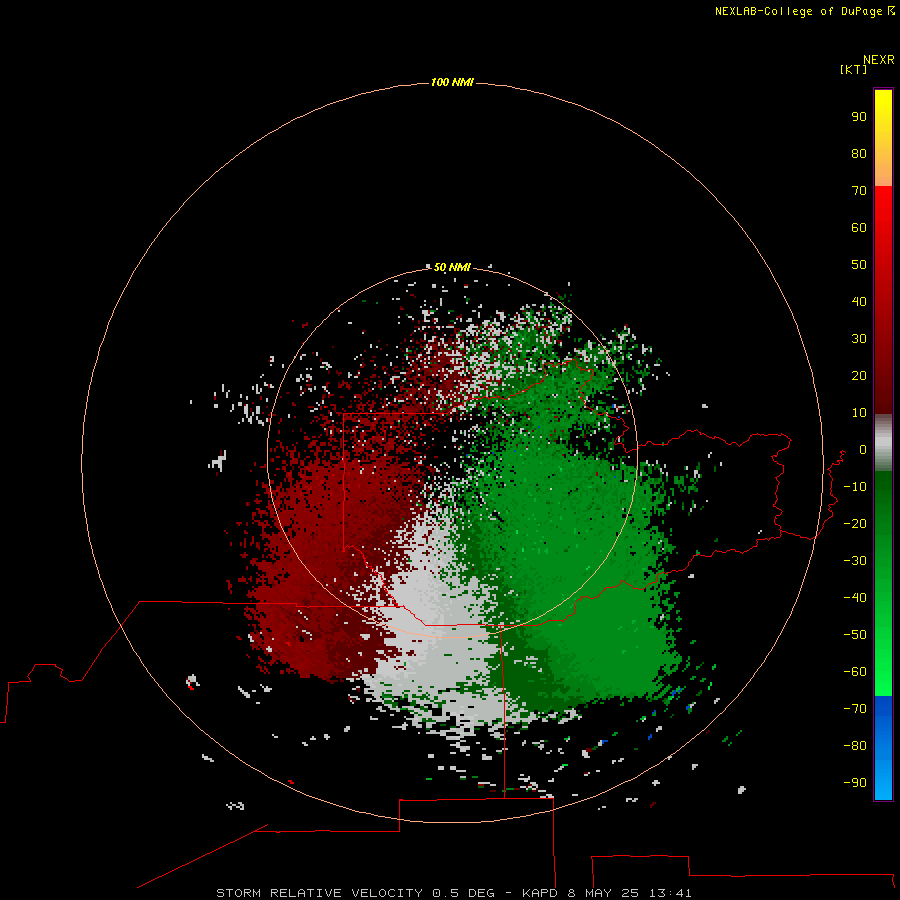Click the NEXR label above color scale
The height and width of the screenshot is (900, 900).
[x=879, y=60]
